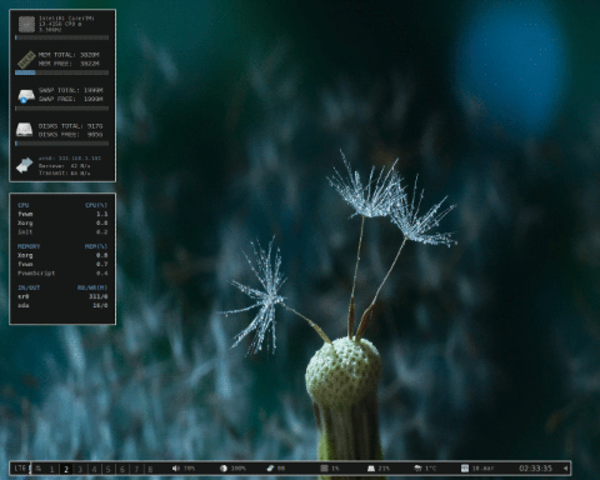Switch to workspace 8

(x=150, y=469)
